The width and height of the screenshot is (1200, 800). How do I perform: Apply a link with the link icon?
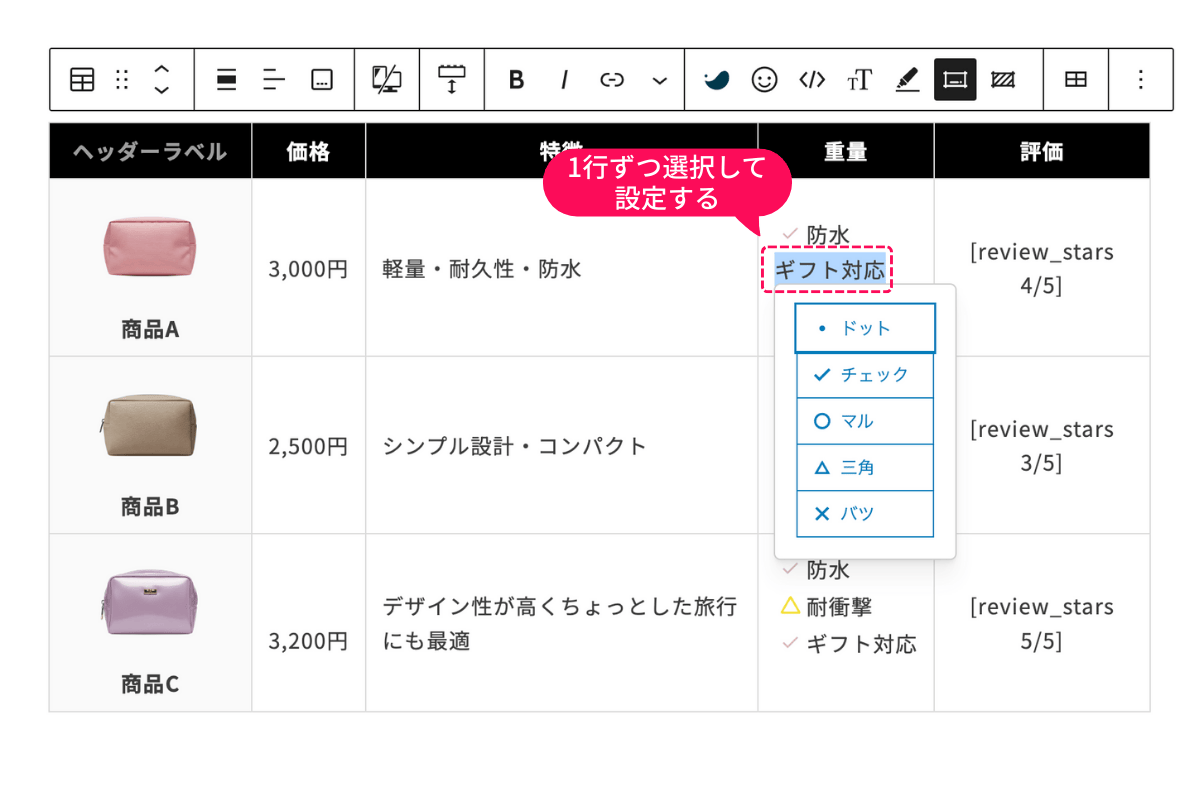tap(611, 79)
